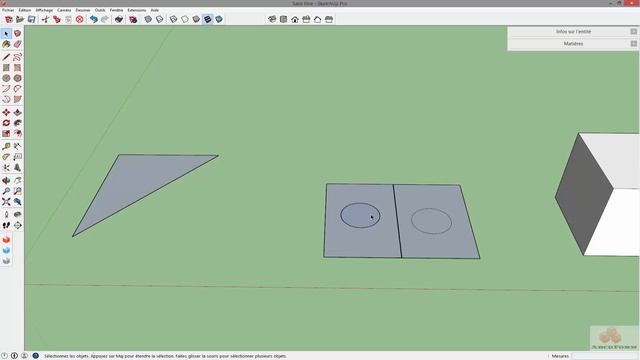Select the Tape Measure tool
This screenshot has height=360, width=640.
[6, 146]
